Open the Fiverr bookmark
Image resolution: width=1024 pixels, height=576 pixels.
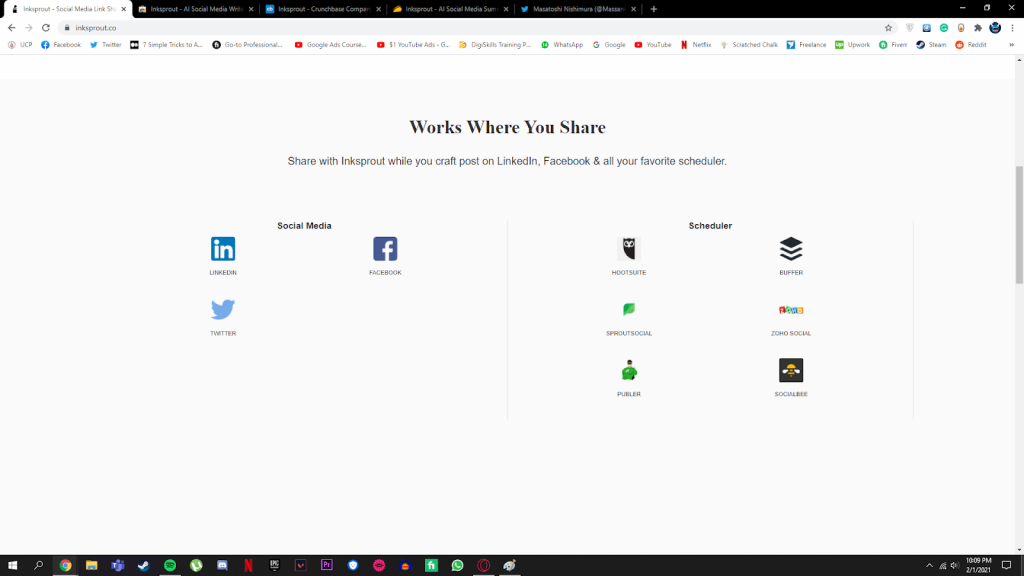click(x=893, y=45)
